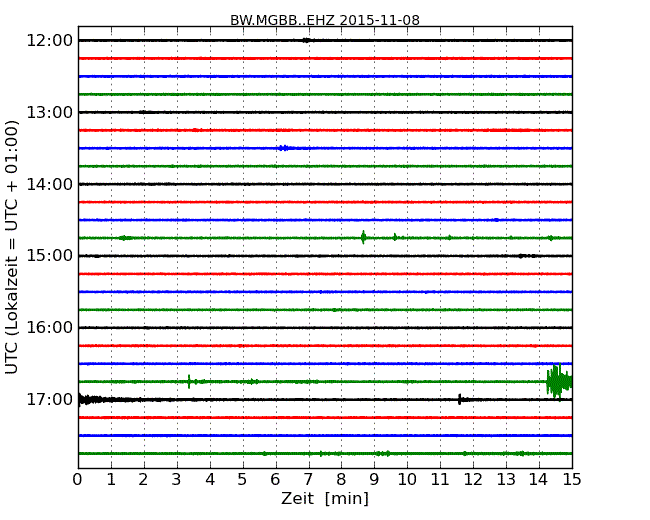Click the black signal coda at the start of the 17:00 trace
650x520 pixels.
(93, 400)
